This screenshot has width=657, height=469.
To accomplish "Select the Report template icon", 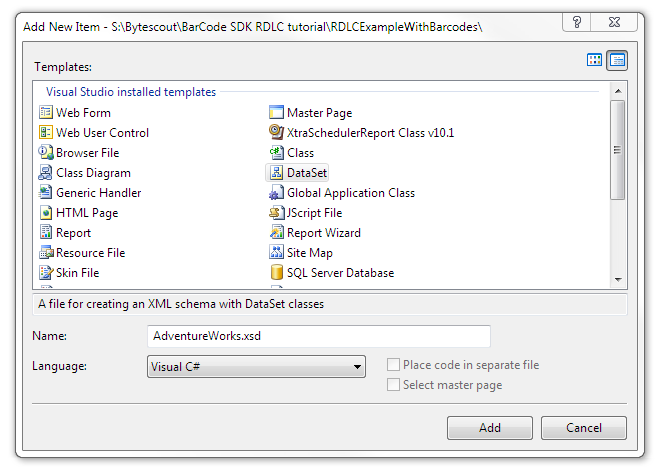I will (x=46, y=233).
